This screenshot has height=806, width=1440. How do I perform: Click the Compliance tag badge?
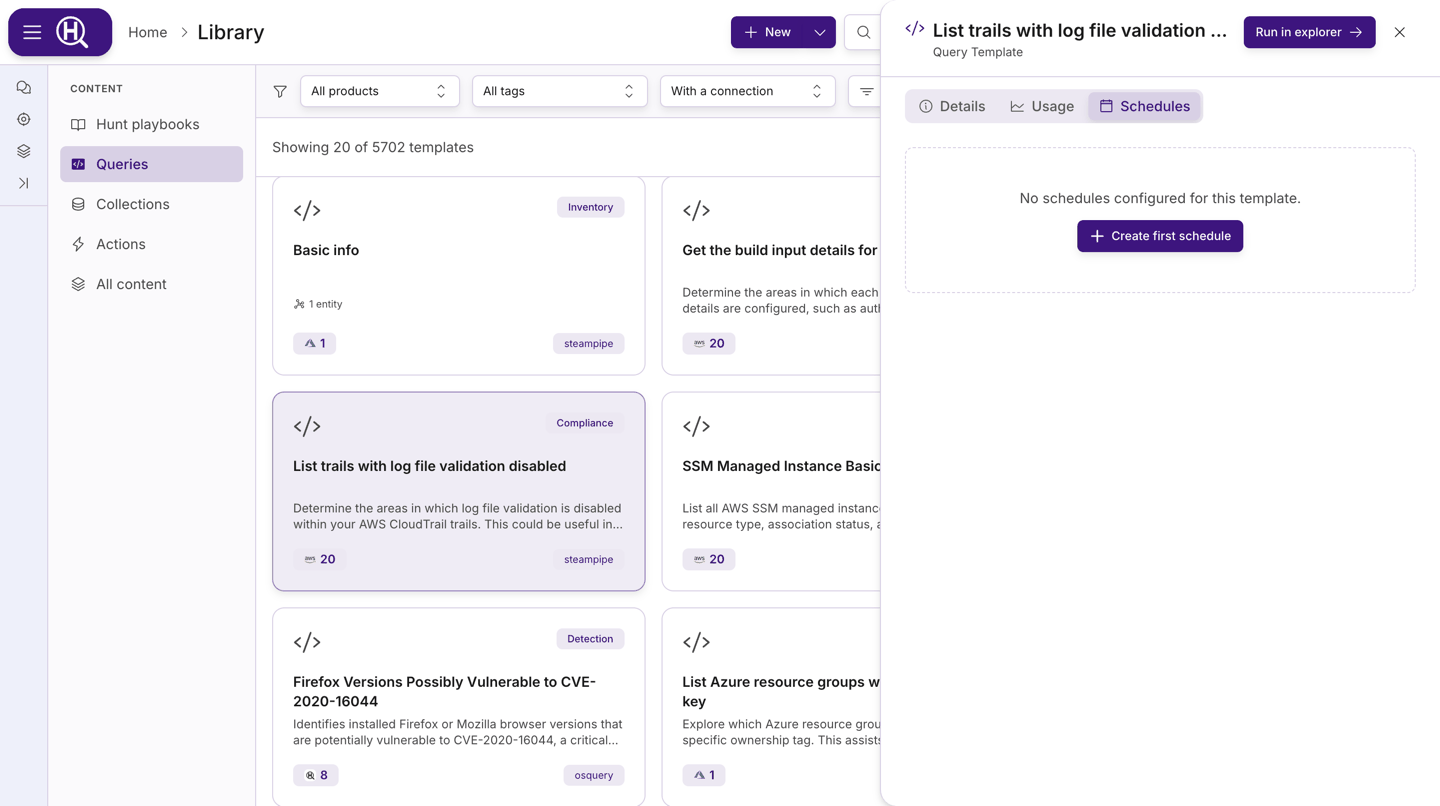click(x=585, y=423)
